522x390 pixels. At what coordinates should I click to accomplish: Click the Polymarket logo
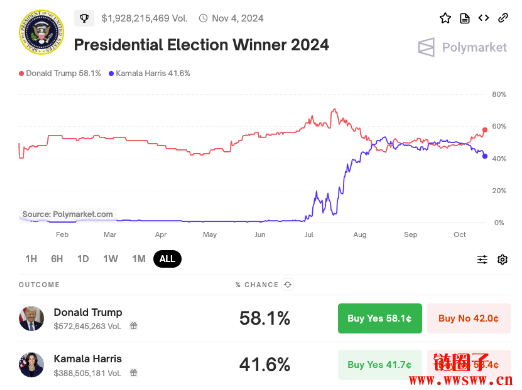(462, 47)
